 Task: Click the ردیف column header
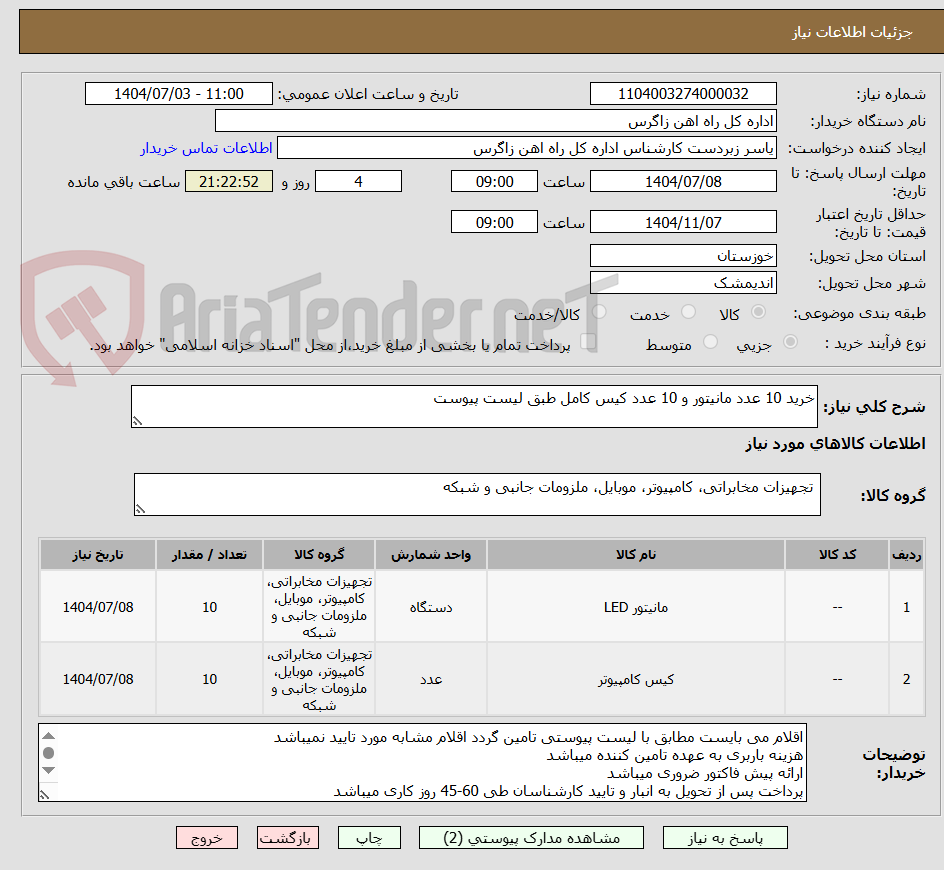906,555
